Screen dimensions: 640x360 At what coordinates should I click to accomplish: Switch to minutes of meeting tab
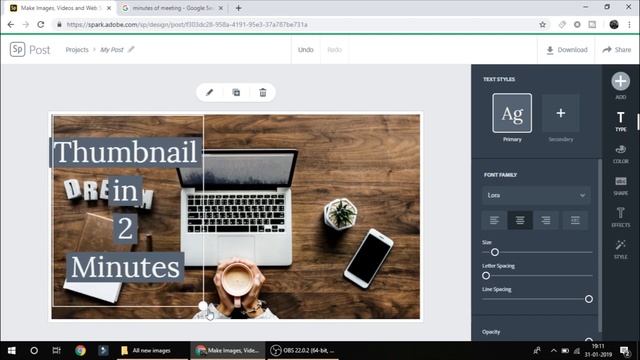click(x=172, y=8)
